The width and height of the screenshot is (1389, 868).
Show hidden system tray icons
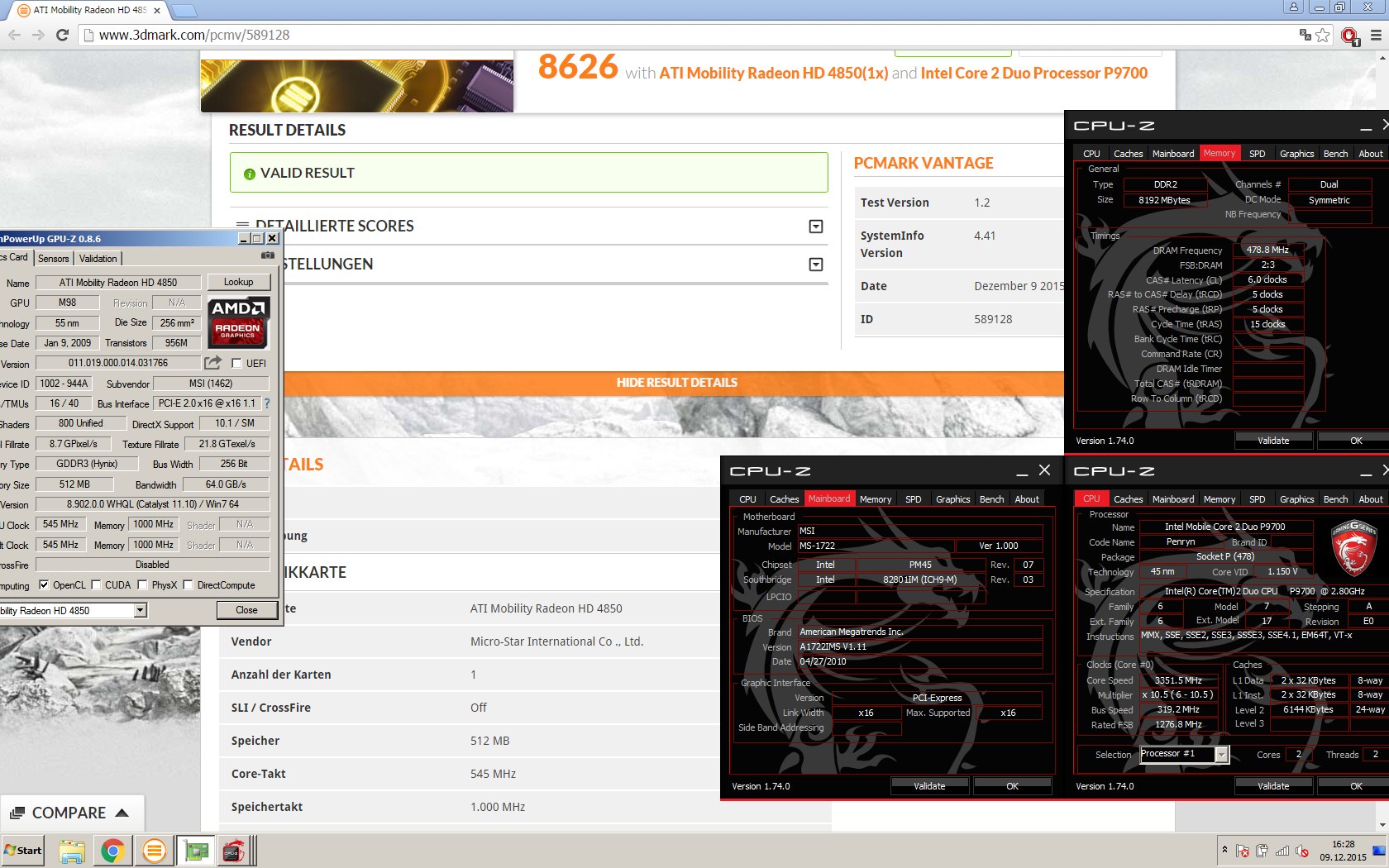1224,850
